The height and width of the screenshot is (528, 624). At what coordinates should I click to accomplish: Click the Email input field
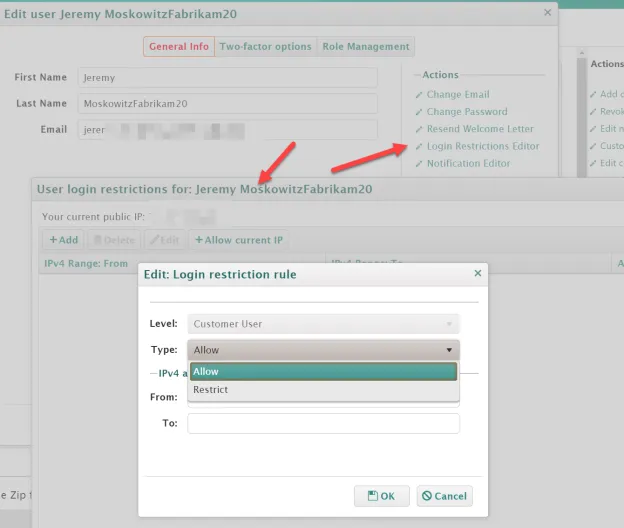click(x=228, y=130)
